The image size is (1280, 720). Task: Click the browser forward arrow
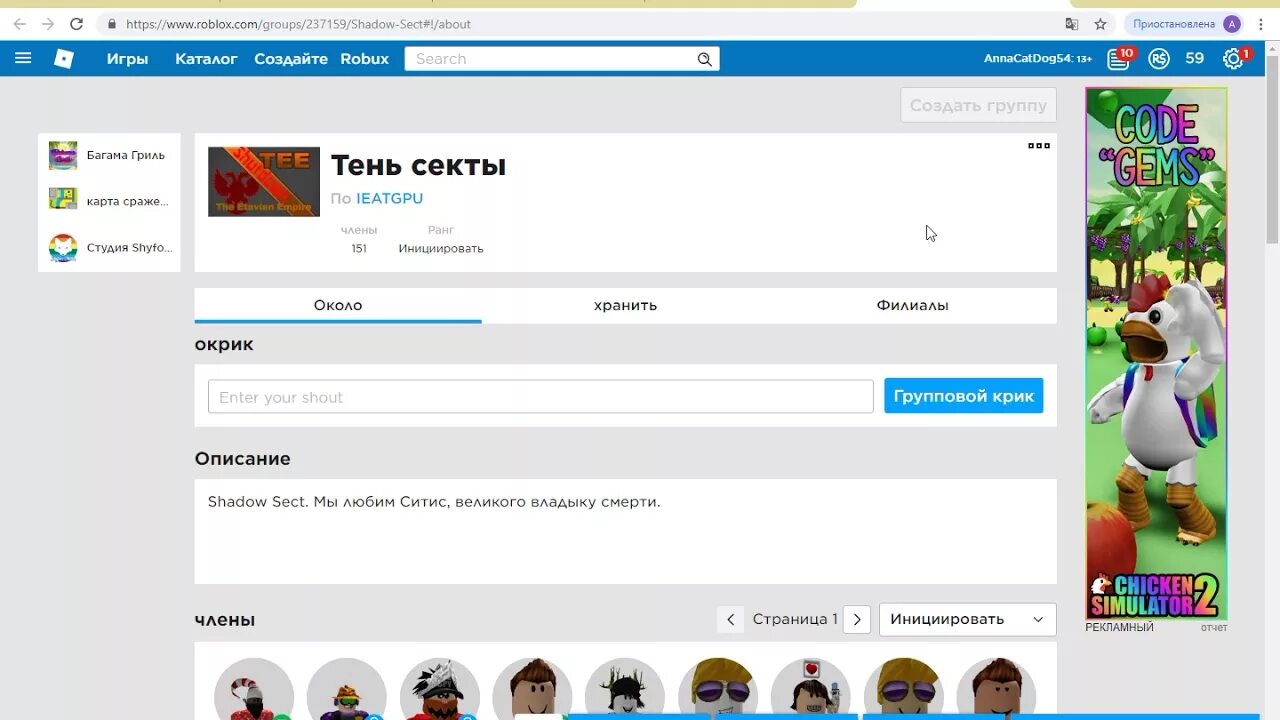[x=48, y=23]
